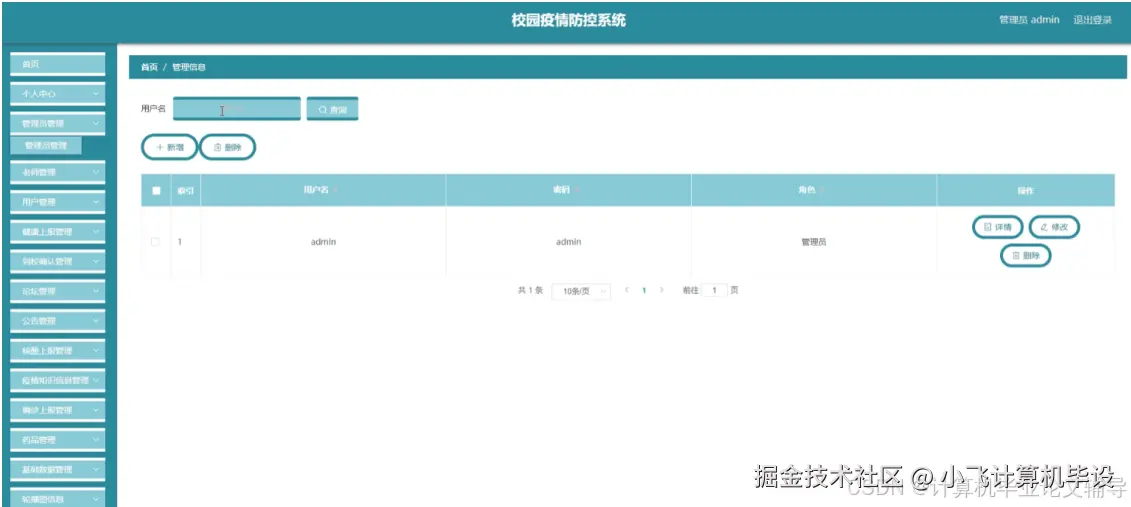Click the 管理员 role cell in row 1

(814, 242)
